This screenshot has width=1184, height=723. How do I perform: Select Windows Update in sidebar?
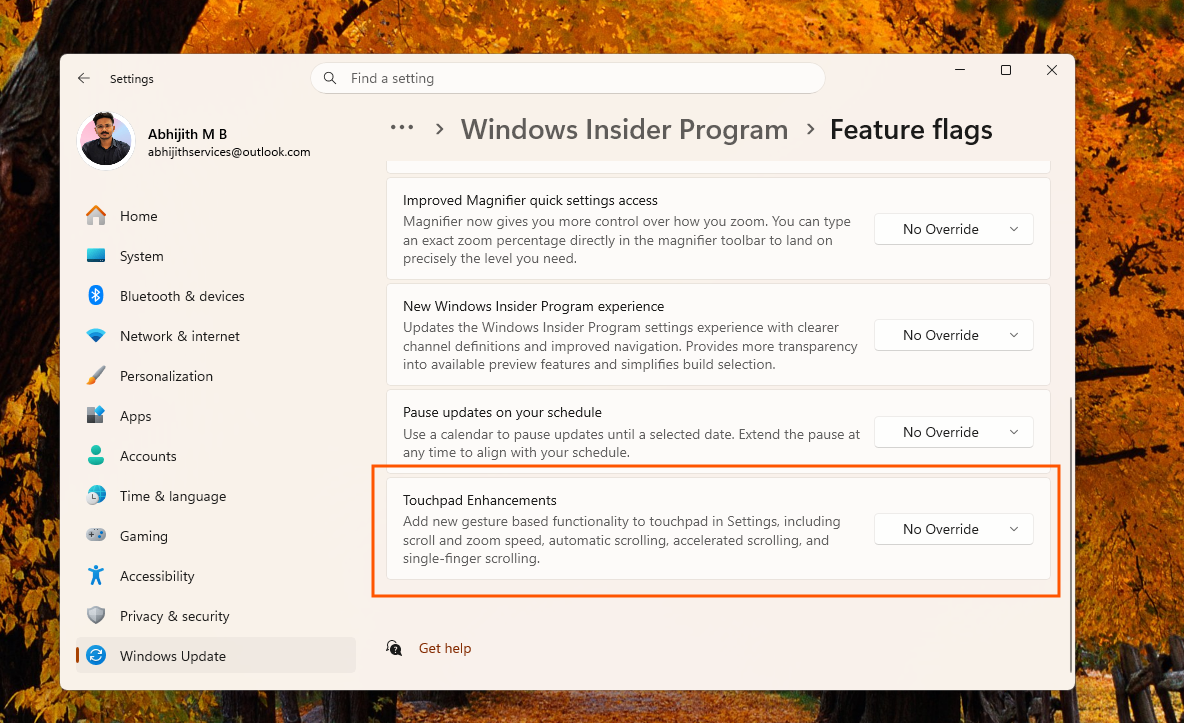(215, 656)
